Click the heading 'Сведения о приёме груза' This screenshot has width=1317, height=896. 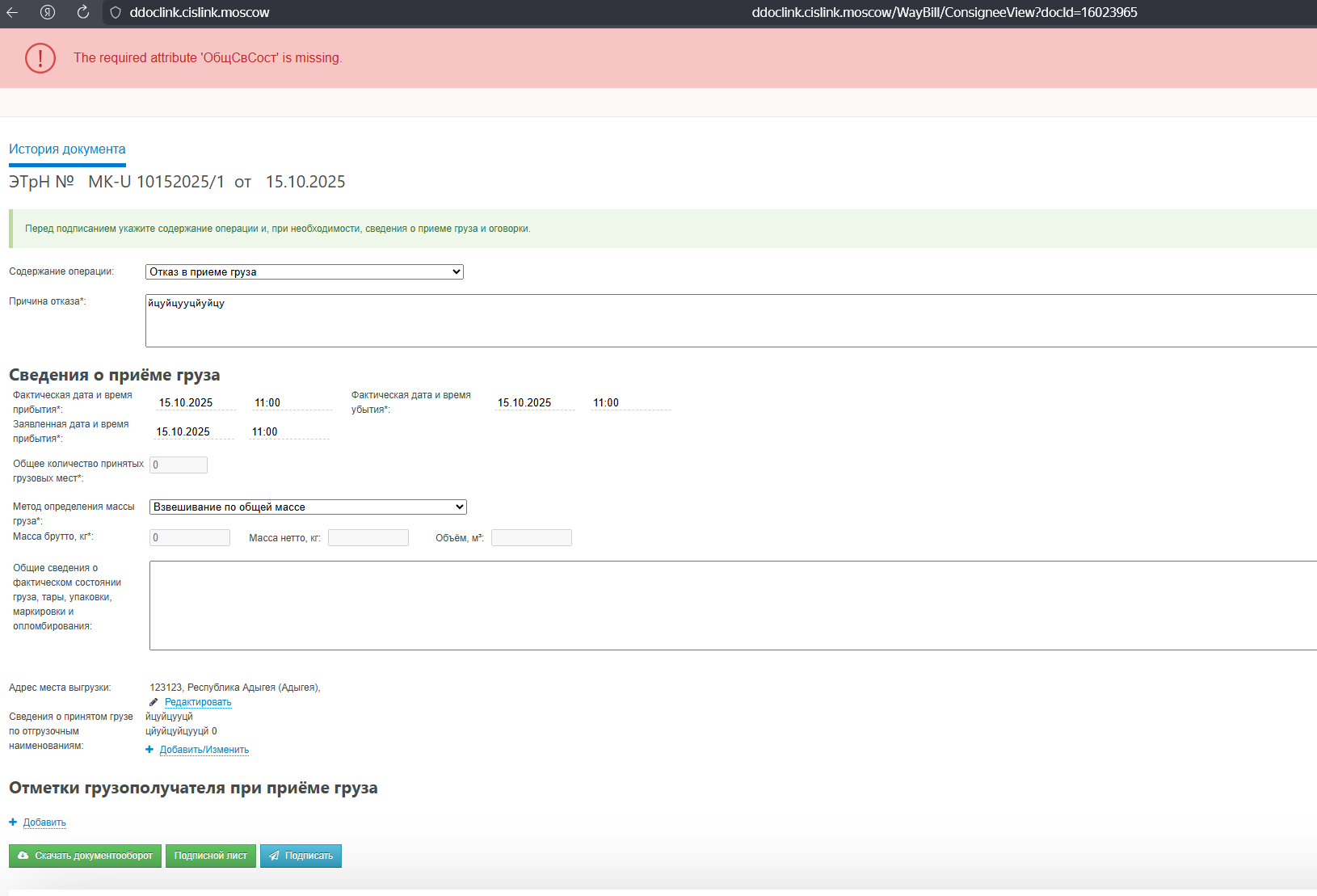(115, 375)
